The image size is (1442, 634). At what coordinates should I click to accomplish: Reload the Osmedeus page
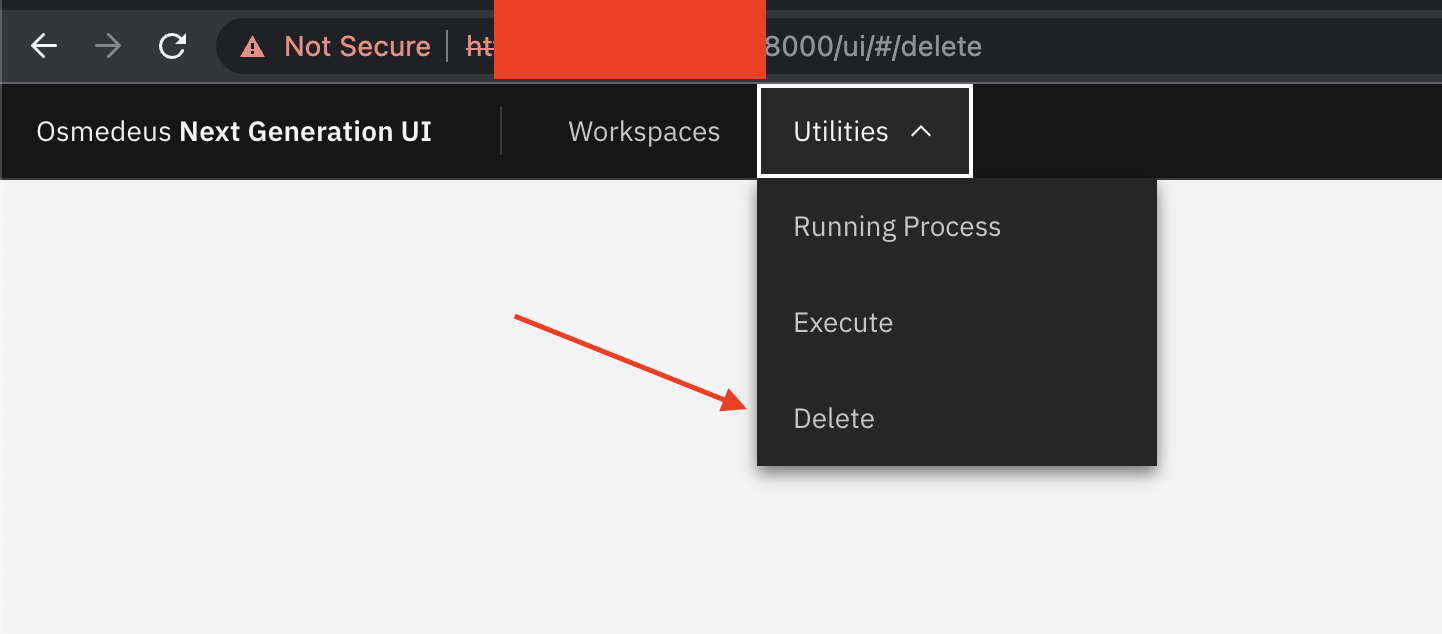171,45
